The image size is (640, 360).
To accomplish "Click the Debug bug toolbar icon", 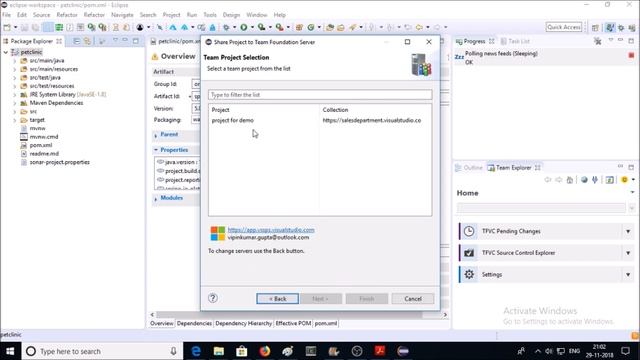I will tap(226, 27).
